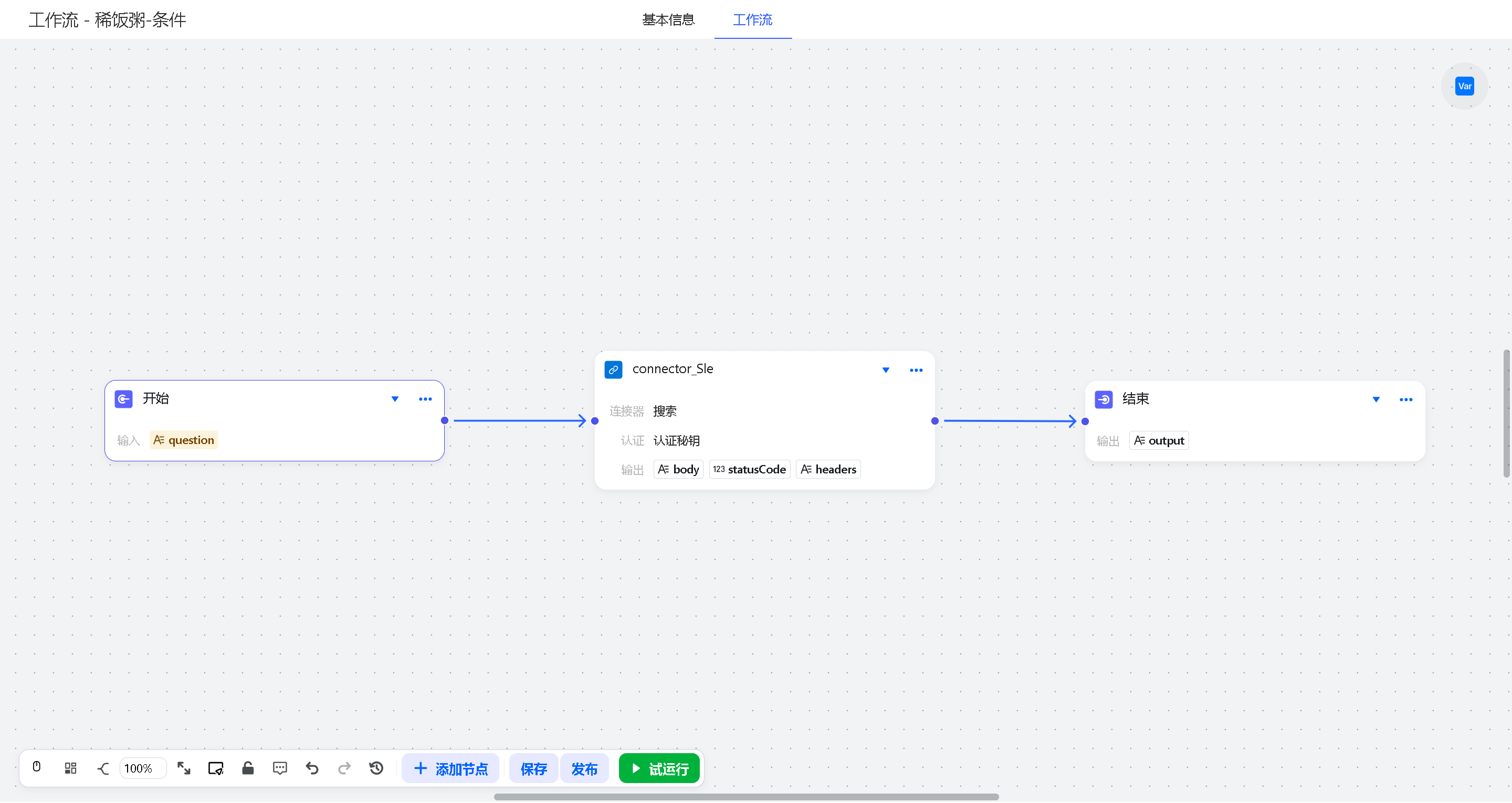Collapse the 开始 node using its arrow
The image size is (1512, 803).
click(395, 399)
